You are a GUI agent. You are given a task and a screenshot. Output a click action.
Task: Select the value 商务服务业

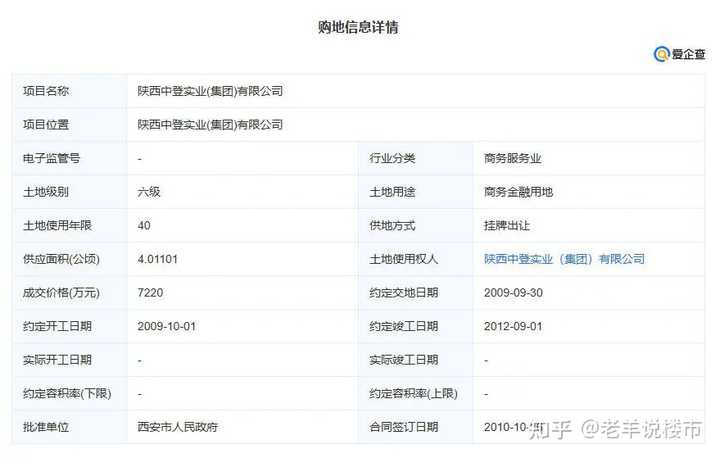[x=512, y=158]
